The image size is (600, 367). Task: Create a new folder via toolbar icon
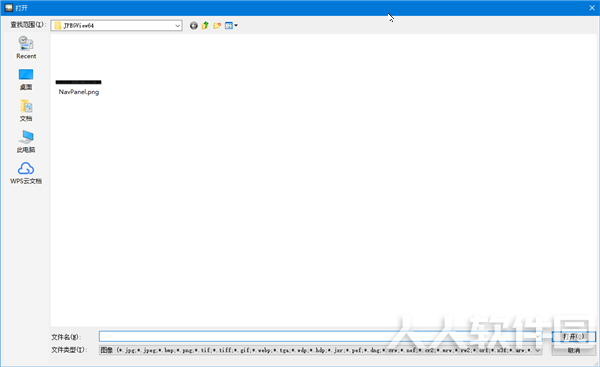click(x=217, y=26)
